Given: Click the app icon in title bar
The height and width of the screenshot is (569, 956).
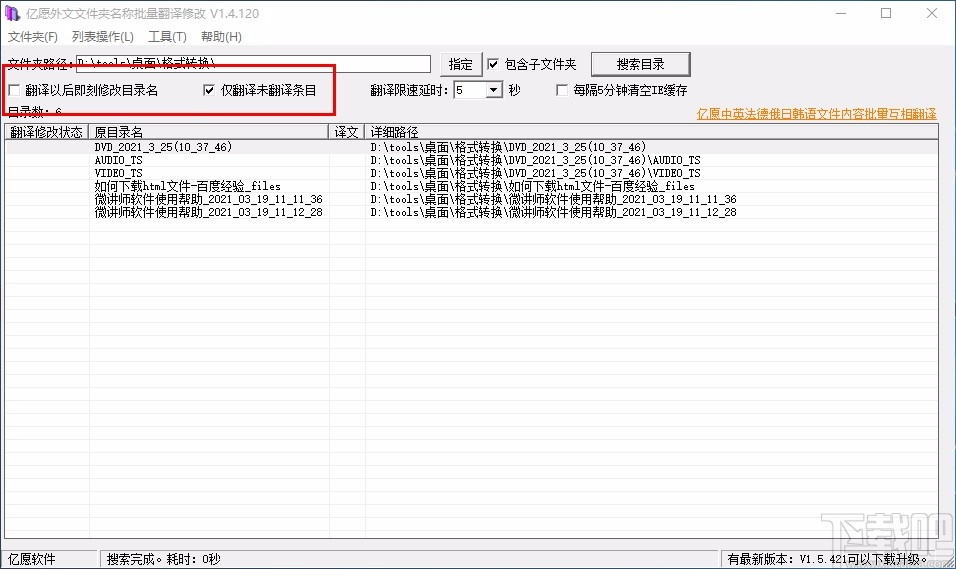Looking at the screenshot, I should [12, 13].
